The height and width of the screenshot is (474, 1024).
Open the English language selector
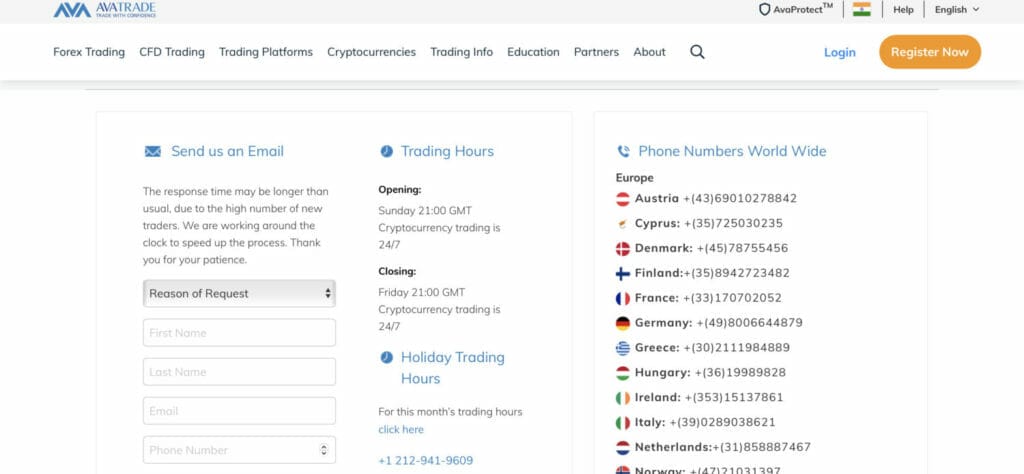coord(957,10)
